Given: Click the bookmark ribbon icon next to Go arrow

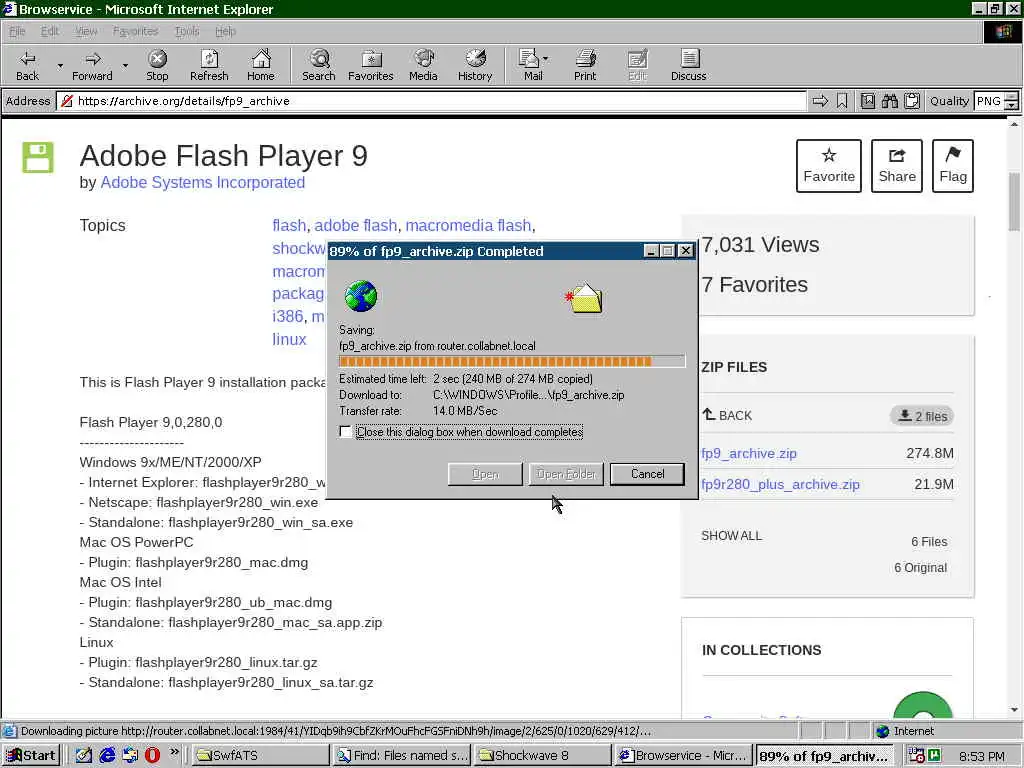Looking at the screenshot, I should click(x=842, y=101).
